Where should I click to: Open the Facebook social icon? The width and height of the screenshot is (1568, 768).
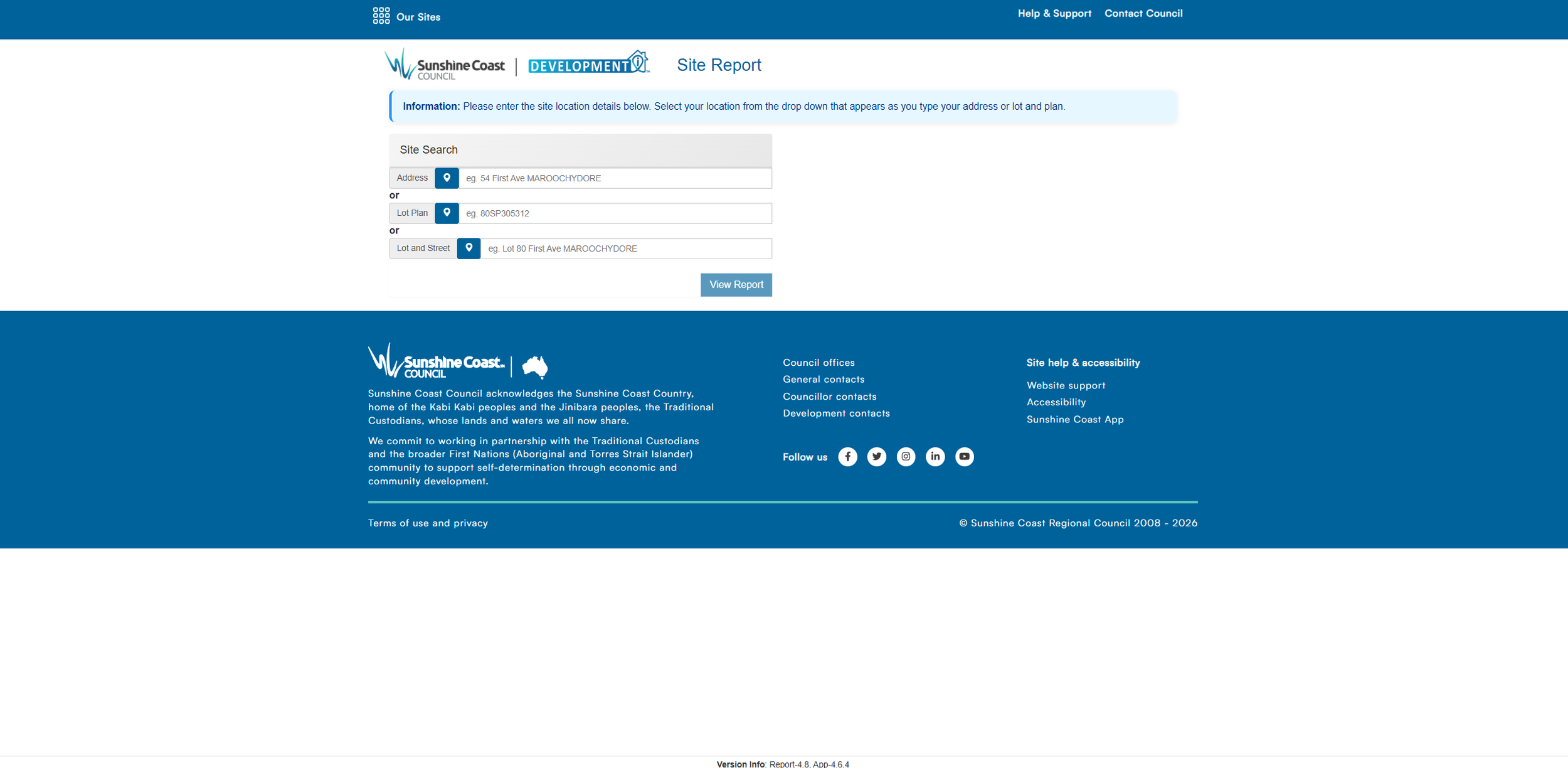pyautogui.click(x=847, y=456)
